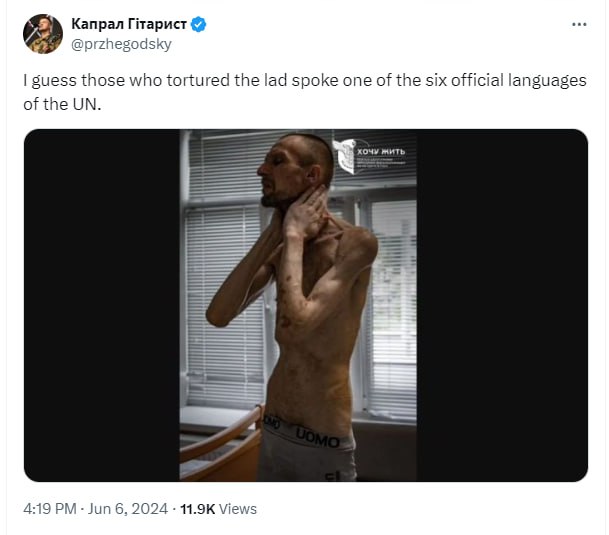Click the blue verified checkmark badge

coord(199,24)
